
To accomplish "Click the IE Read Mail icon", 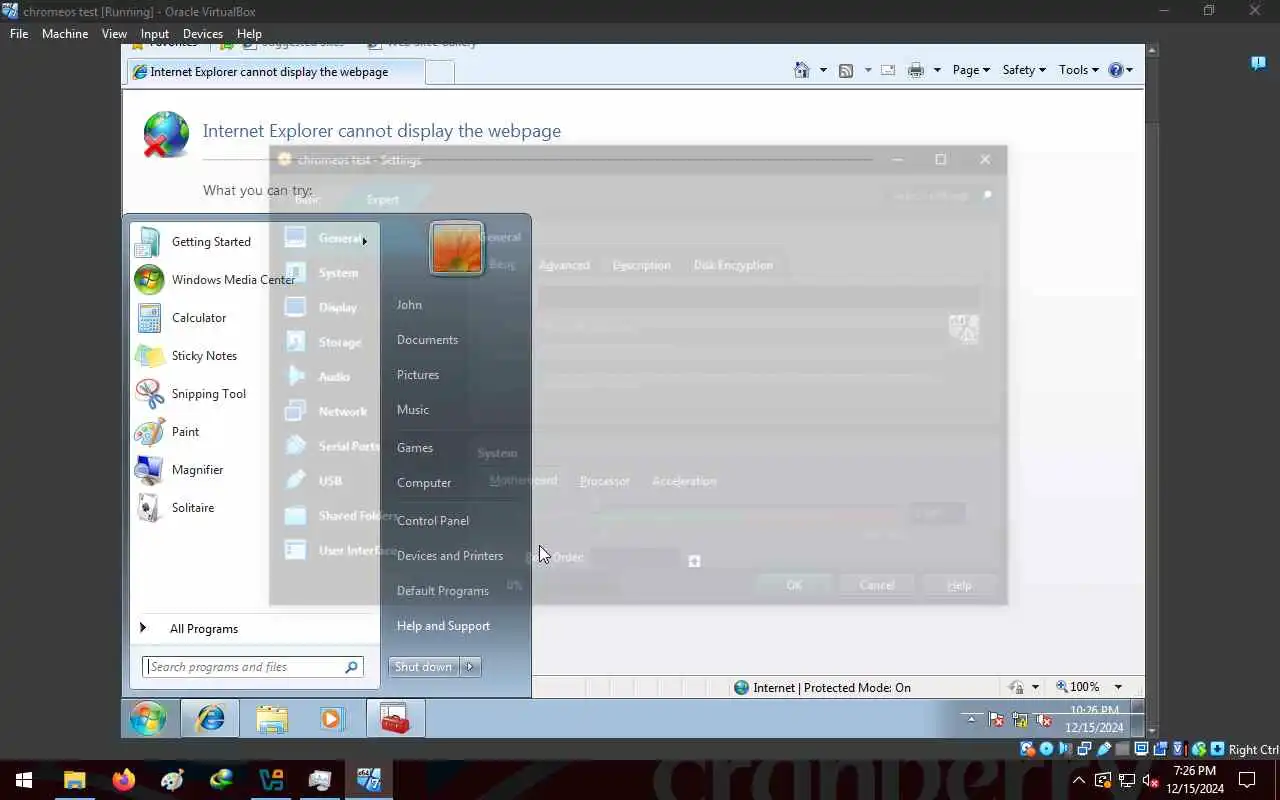I will 887,70.
